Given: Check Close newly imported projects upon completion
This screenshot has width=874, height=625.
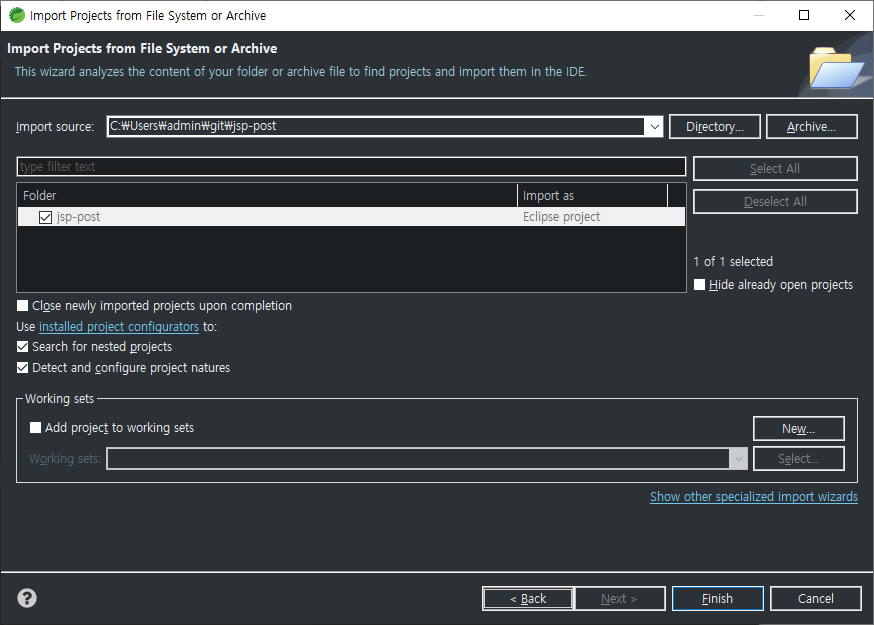Looking at the screenshot, I should [22, 306].
